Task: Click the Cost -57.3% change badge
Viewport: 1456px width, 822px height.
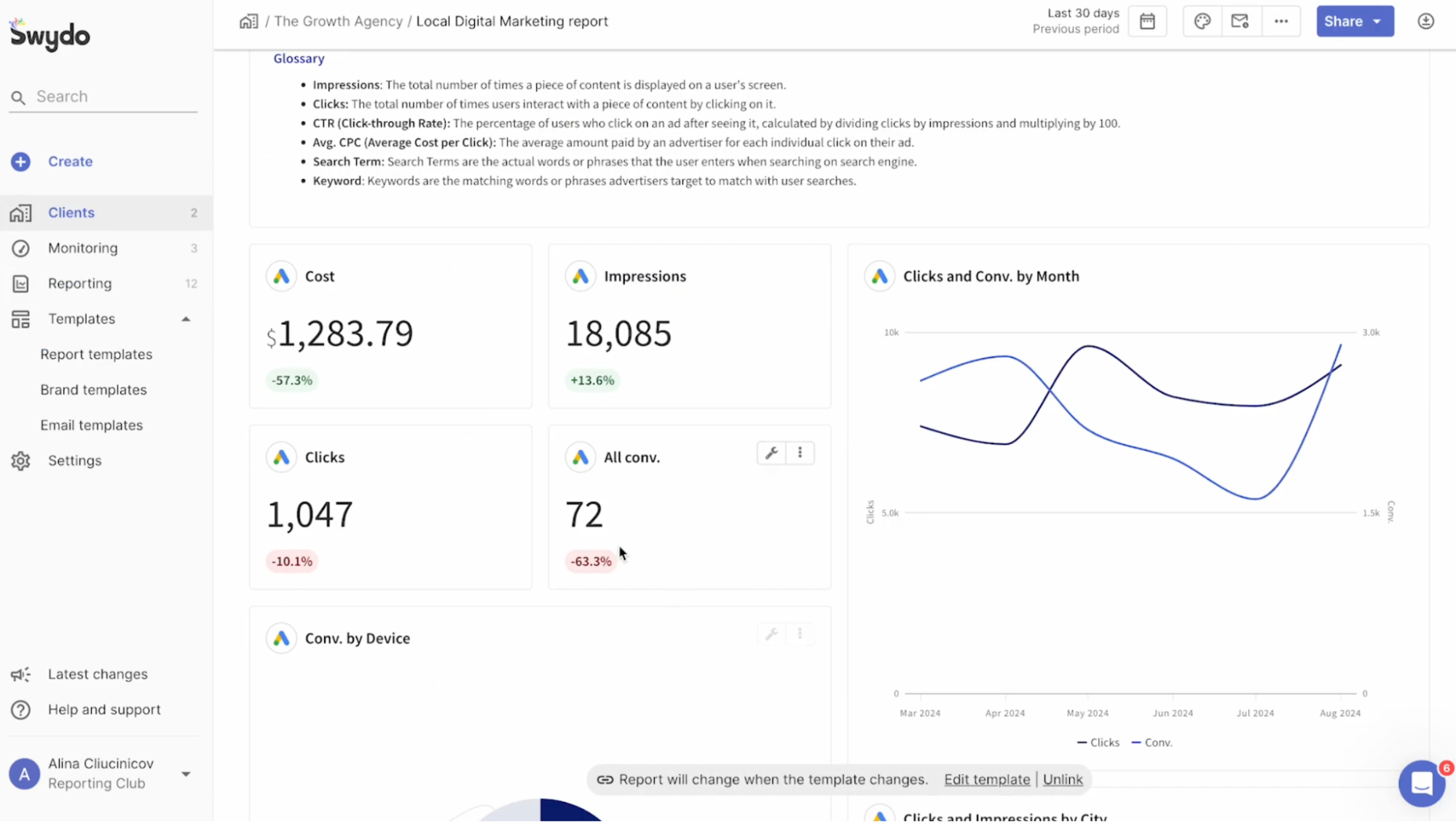Action: point(292,380)
